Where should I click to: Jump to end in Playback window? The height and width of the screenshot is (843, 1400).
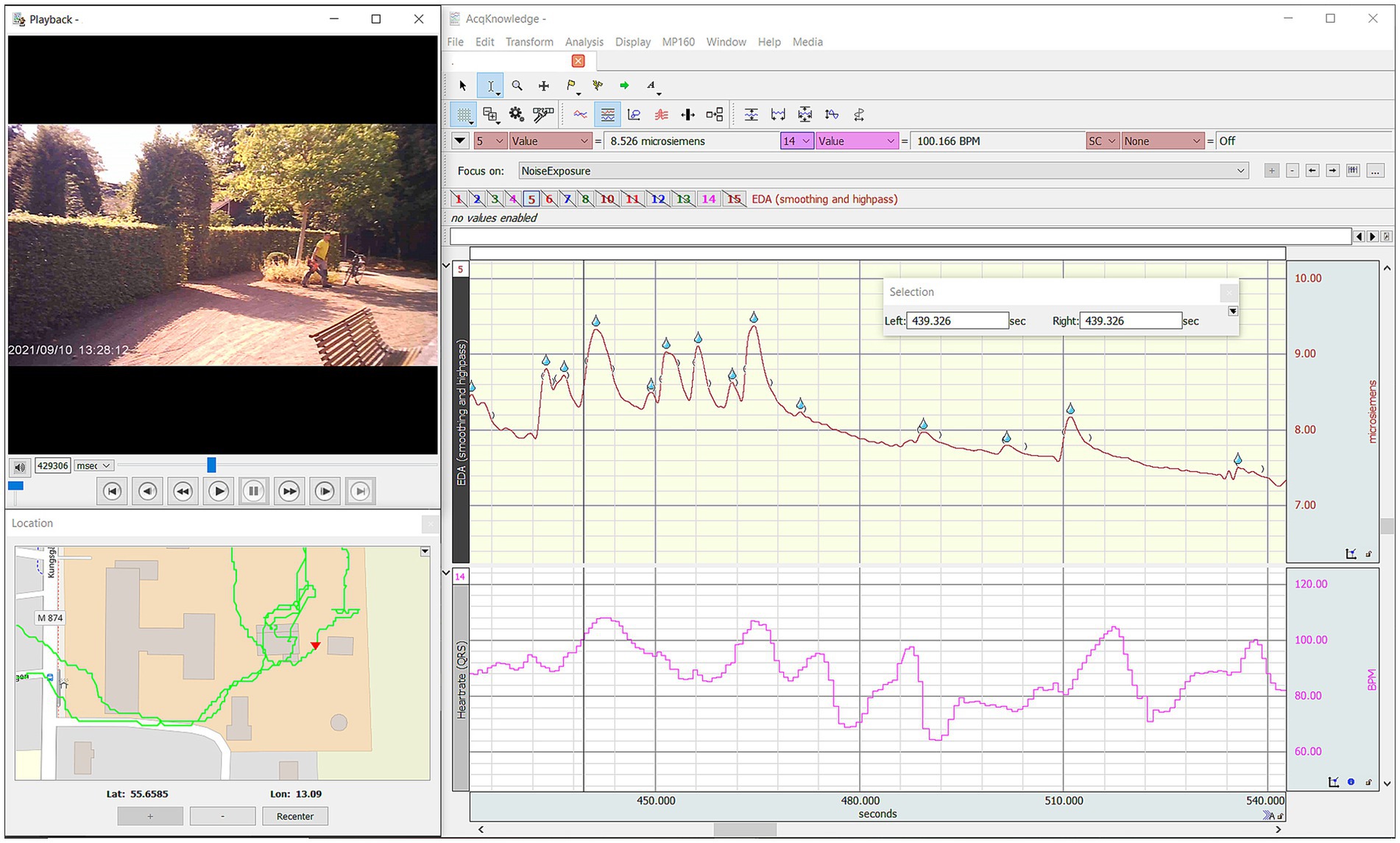click(360, 492)
